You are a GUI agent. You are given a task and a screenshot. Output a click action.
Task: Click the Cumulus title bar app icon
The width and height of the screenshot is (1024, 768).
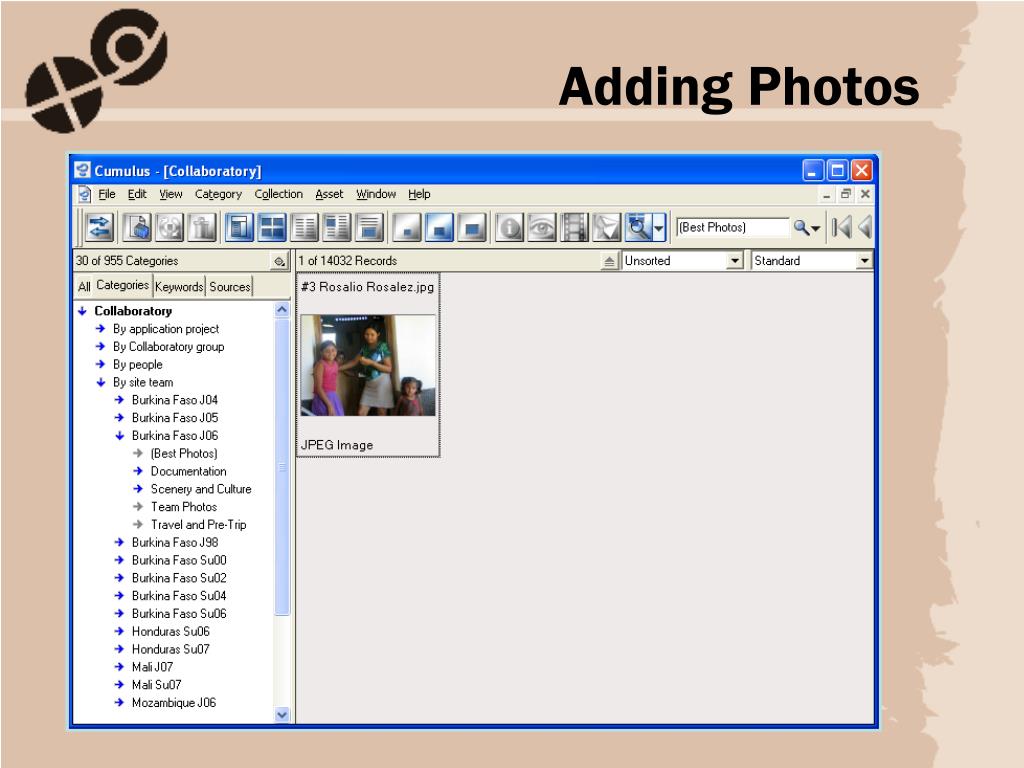pos(82,170)
